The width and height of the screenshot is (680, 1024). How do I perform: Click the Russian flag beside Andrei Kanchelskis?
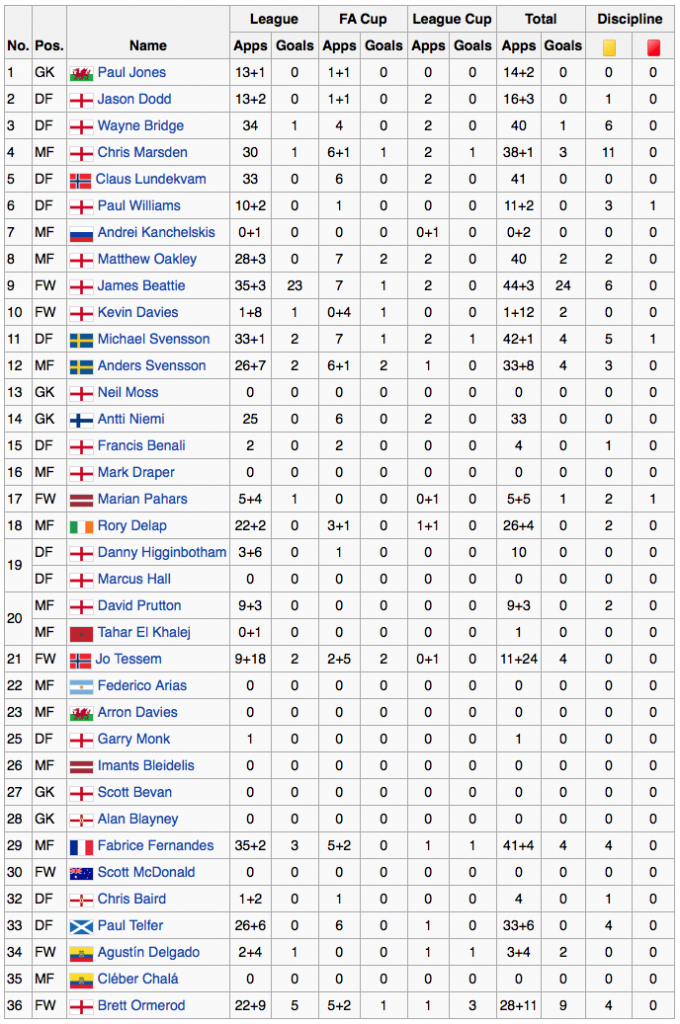pos(81,233)
